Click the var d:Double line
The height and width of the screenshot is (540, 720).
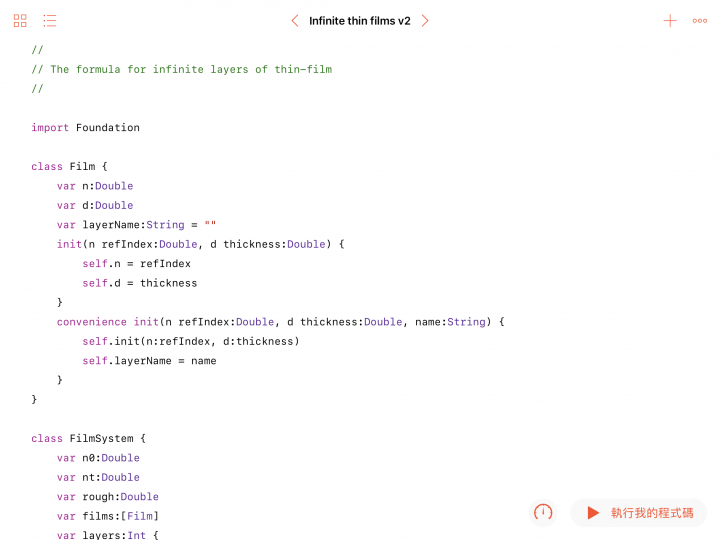click(95, 205)
